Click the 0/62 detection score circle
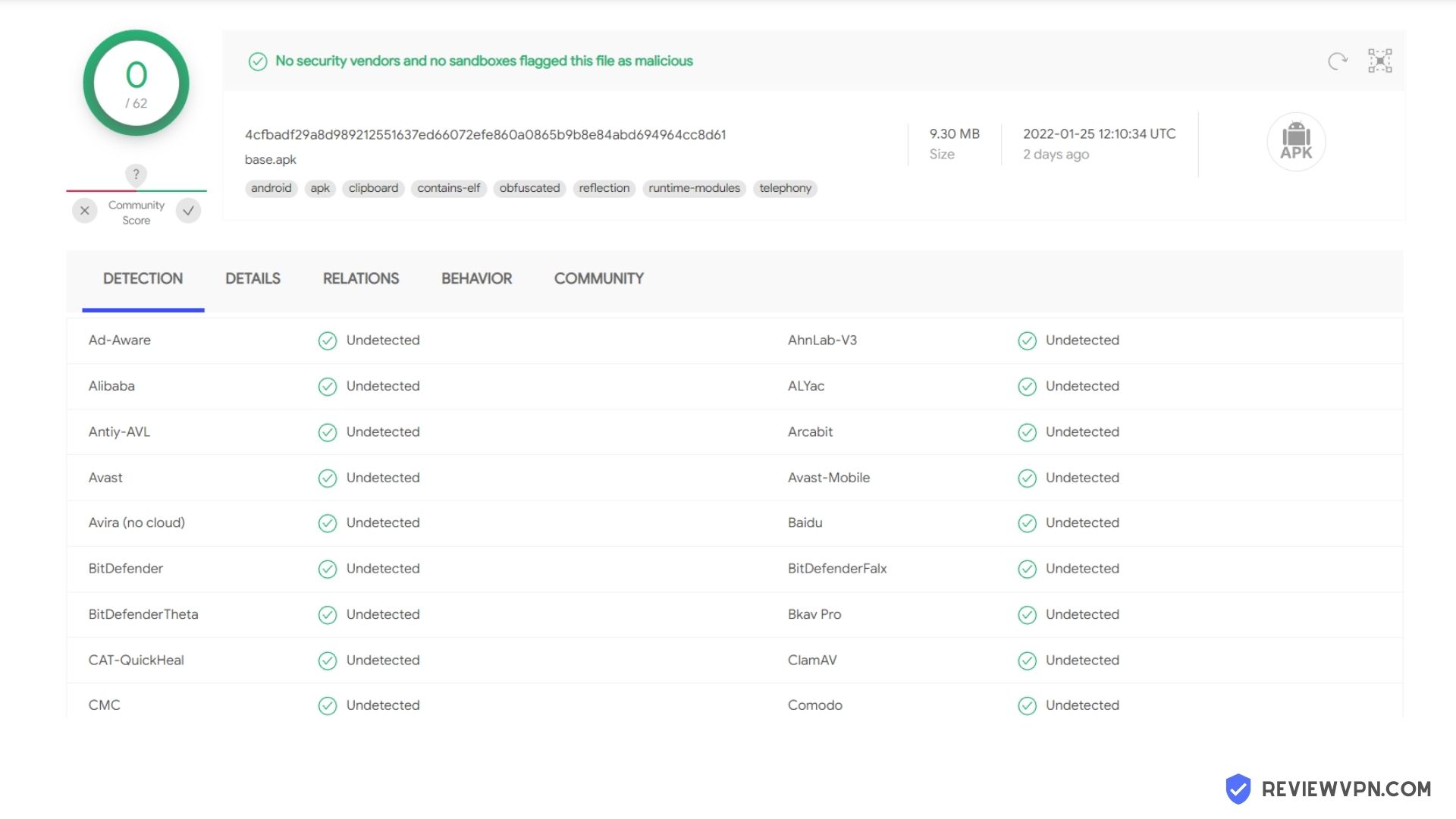Image resolution: width=1456 pixels, height=819 pixels. pyautogui.click(x=136, y=83)
